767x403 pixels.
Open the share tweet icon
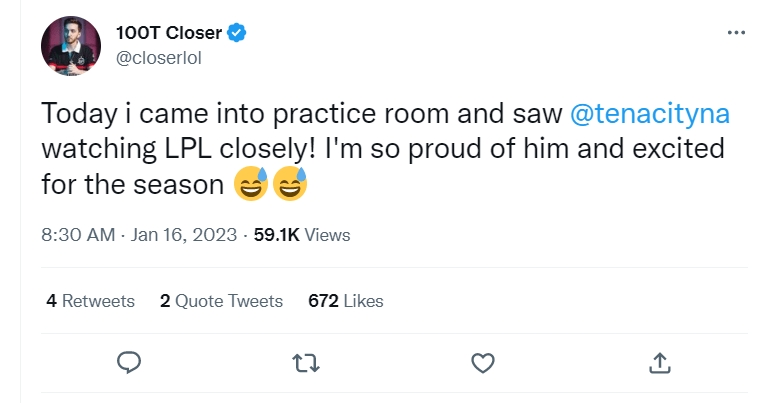[660, 361]
